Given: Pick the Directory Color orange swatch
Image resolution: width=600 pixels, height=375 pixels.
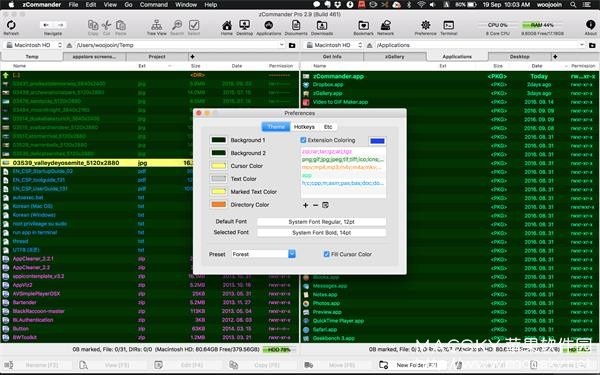Looking at the screenshot, I should point(218,205).
